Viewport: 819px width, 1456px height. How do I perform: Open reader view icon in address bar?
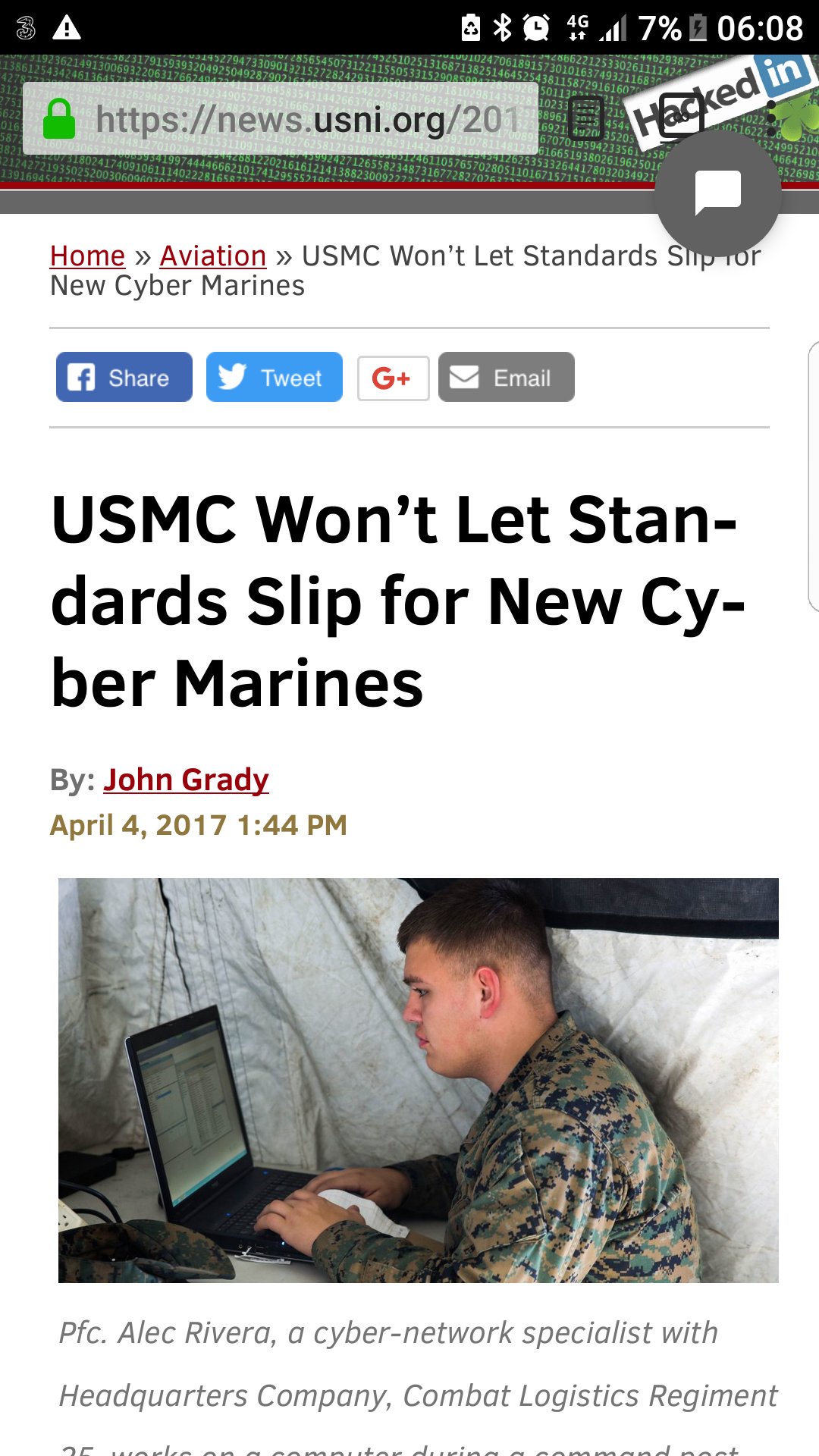(585, 118)
